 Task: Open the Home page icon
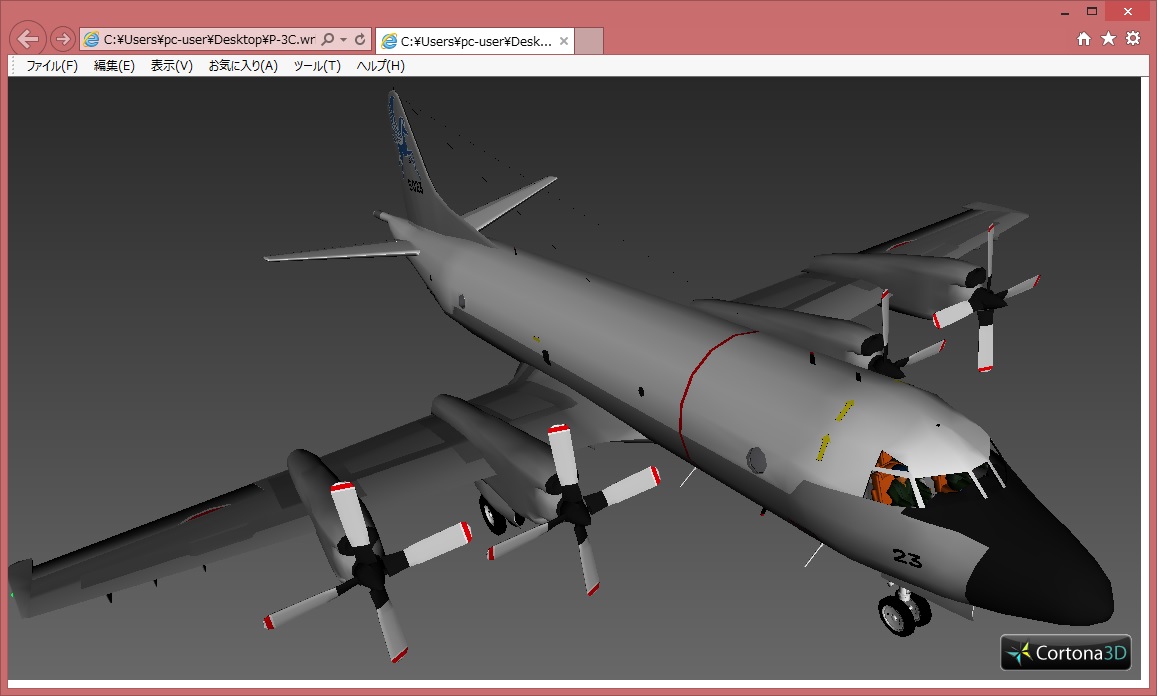pyautogui.click(x=1084, y=39)
